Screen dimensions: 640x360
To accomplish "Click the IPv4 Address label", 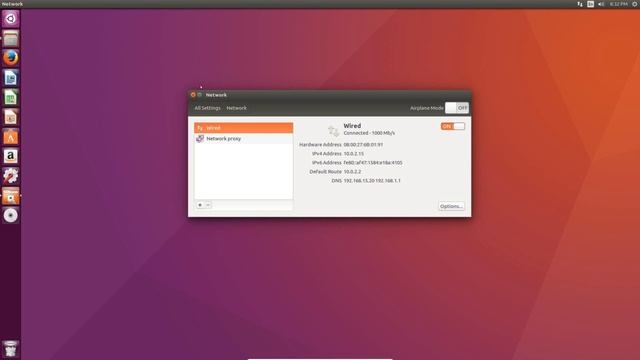I will pos(327,153).
